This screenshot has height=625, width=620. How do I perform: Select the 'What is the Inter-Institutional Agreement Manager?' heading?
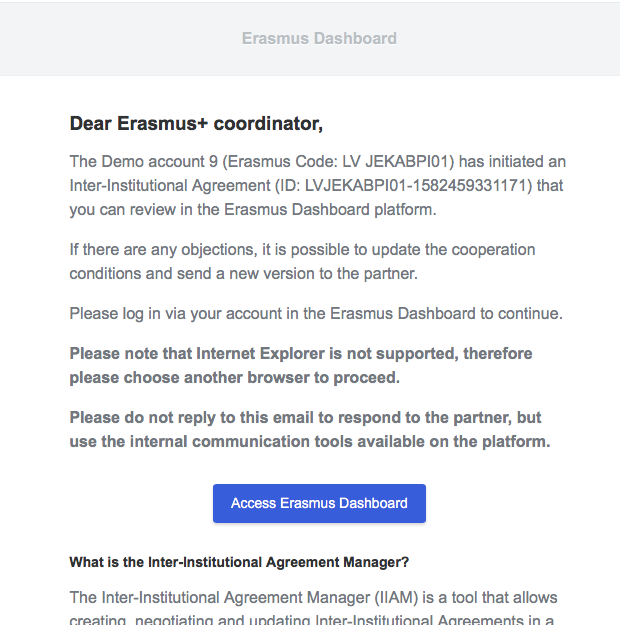coord(239,562)
